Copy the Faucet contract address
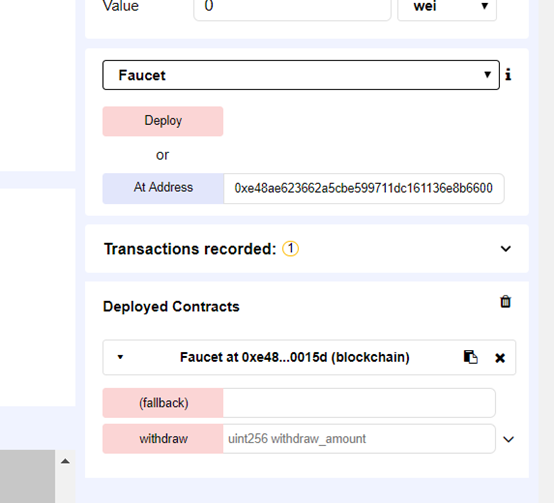Viewport: 554px width, 503px height. pyautogui.click(x=470, y=357)
